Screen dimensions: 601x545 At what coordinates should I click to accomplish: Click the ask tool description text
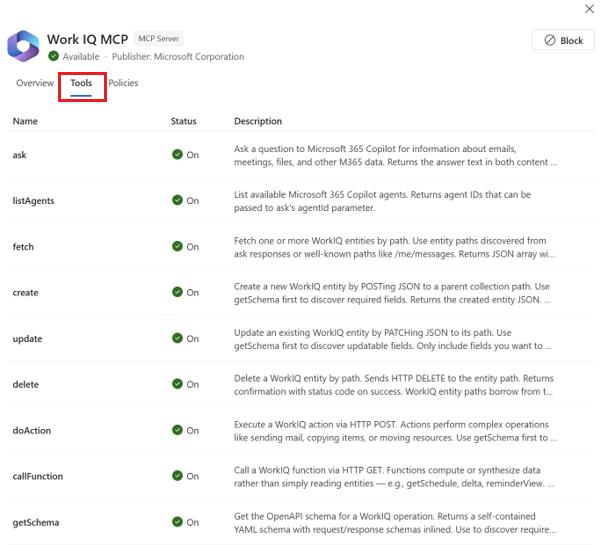[x=396, y=155]
